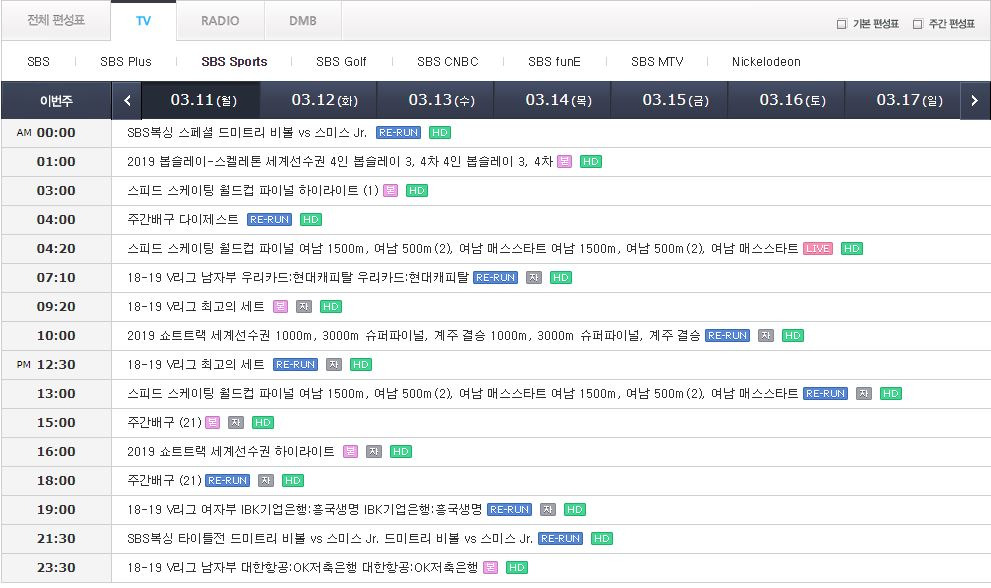The width and height of the screenshot is (991, 588).
Task: Click LIVE badge on 04:20 program
Action: (818, 249)
